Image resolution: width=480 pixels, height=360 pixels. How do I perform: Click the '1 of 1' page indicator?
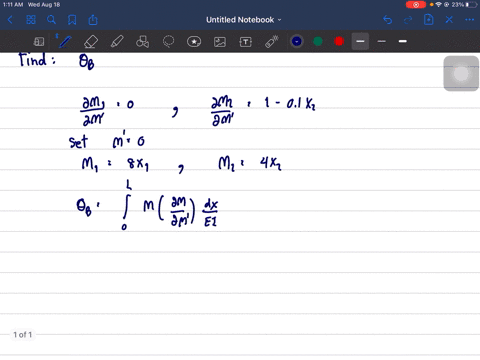(x=23, y=334)
